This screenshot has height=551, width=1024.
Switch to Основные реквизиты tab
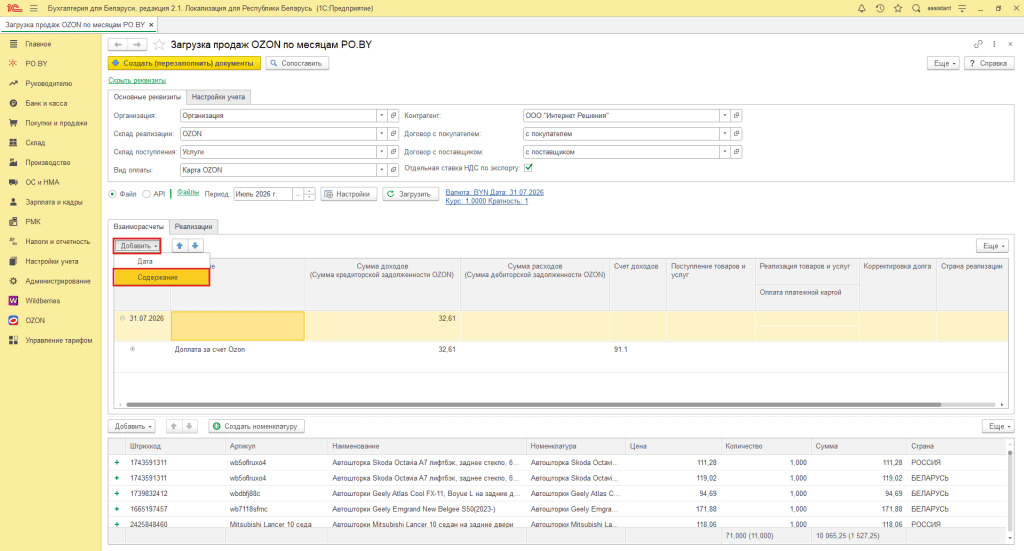(147, 97)
